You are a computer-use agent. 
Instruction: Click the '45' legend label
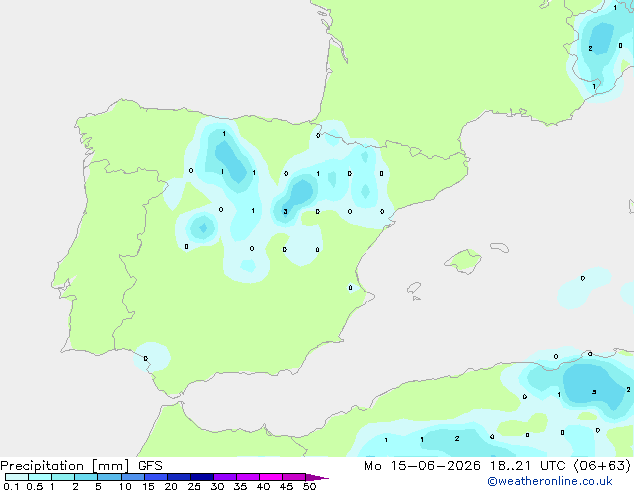pyautogui.click(x=286, y=486)
